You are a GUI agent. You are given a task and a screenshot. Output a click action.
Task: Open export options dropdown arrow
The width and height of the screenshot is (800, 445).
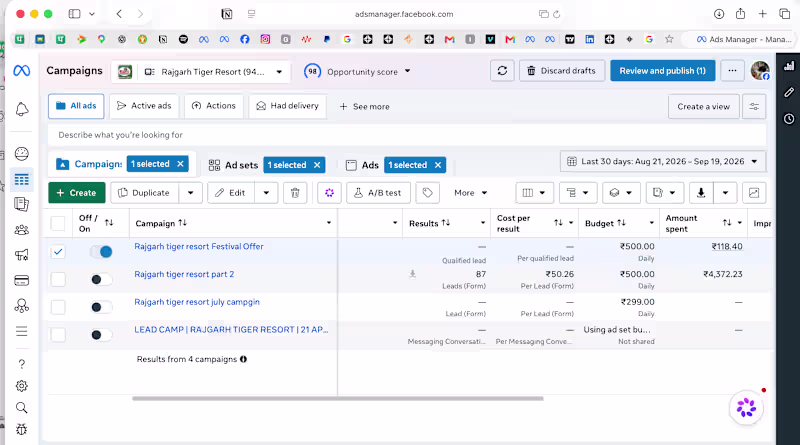pos(725,193)
